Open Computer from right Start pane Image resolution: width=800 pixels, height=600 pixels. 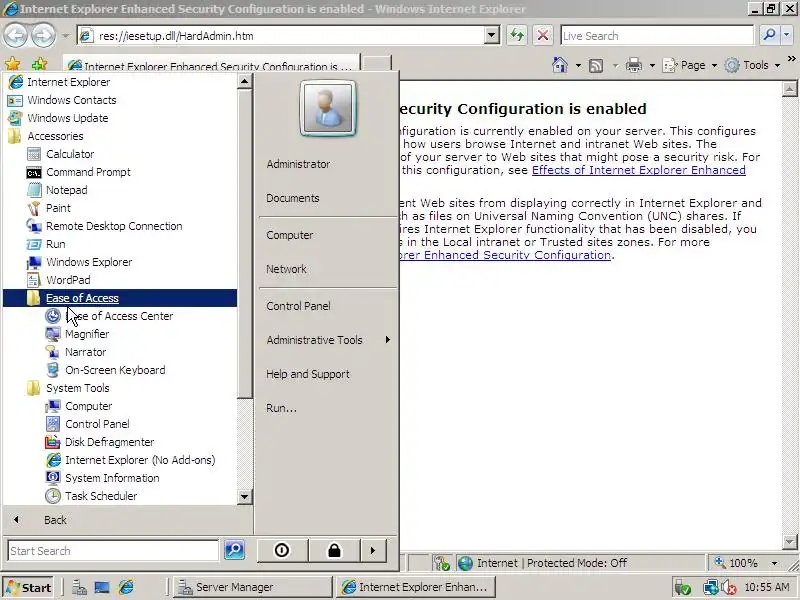pos(289,235)
